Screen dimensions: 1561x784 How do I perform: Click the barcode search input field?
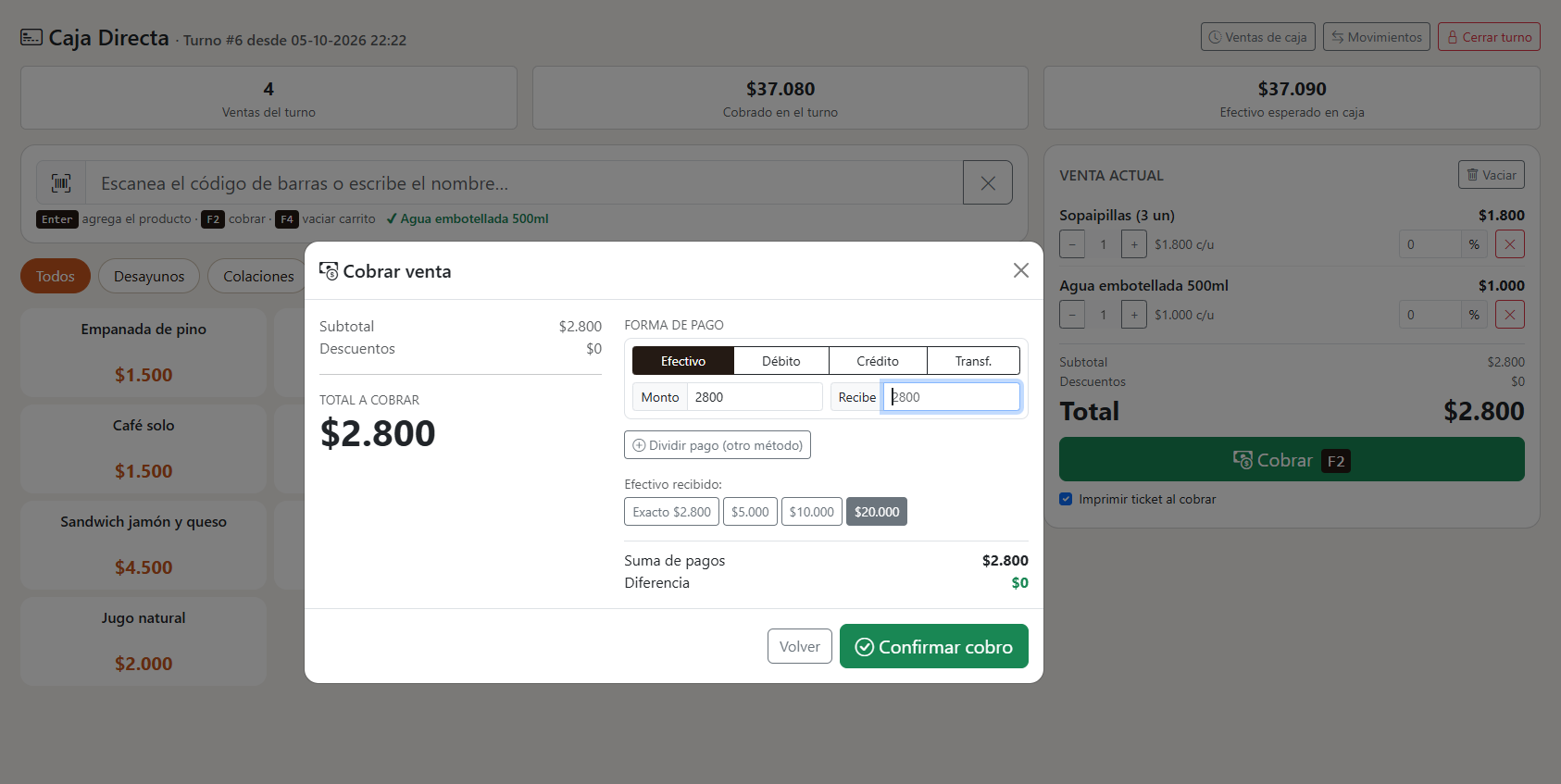pos(525,183)
